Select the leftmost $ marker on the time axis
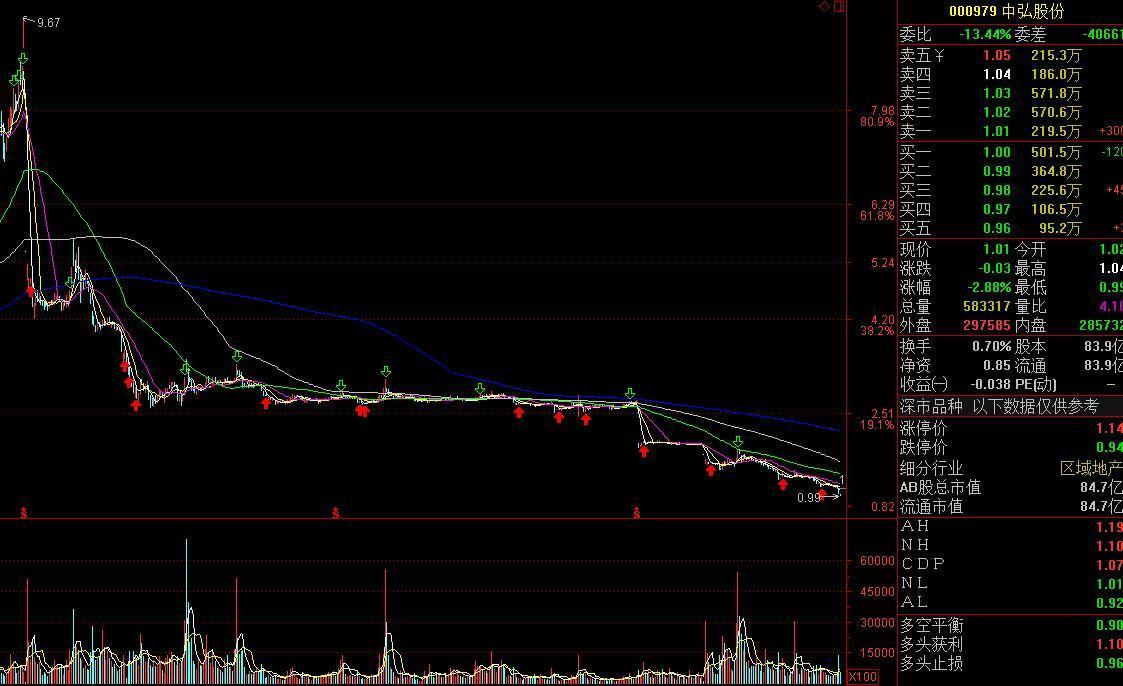 tap(23, 513)
